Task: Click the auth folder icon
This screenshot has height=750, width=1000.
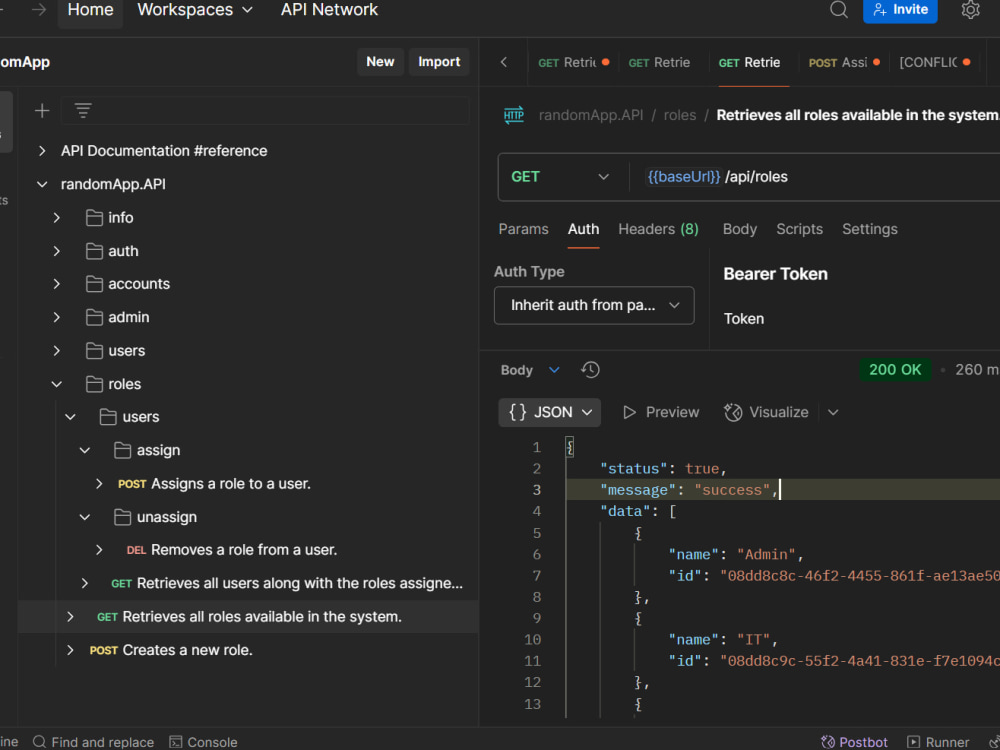Action: tap(94, 251)
